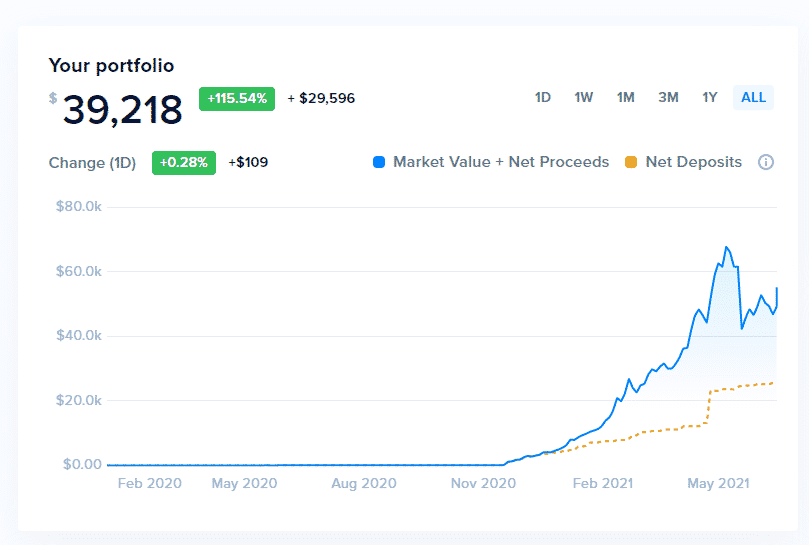Click the info icon beside Net Deposits
809x545 pixels.
(766, 162)
